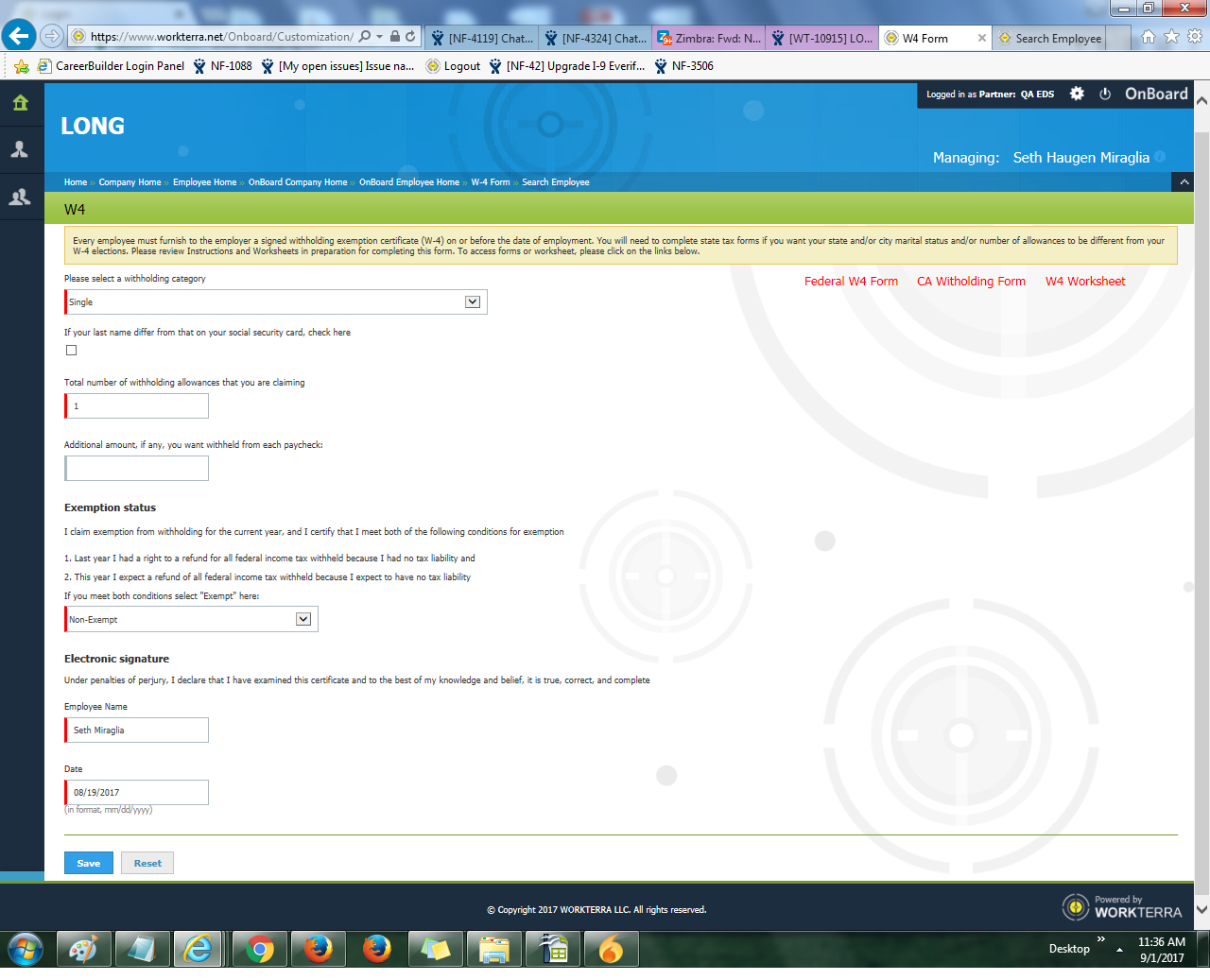Expand the taskbar Desktop toolbar chevron
The height and width of the screenshot is (980, 1210).
[x=1101, y=939]
